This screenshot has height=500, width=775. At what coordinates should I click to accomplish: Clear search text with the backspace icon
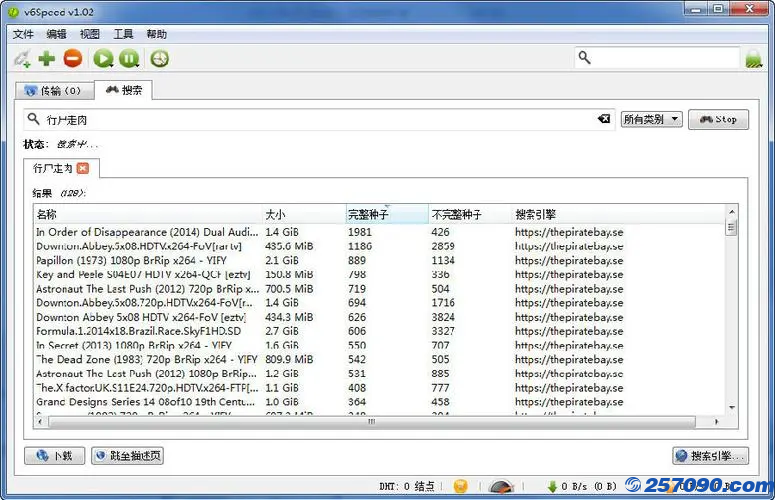[603, 119]
